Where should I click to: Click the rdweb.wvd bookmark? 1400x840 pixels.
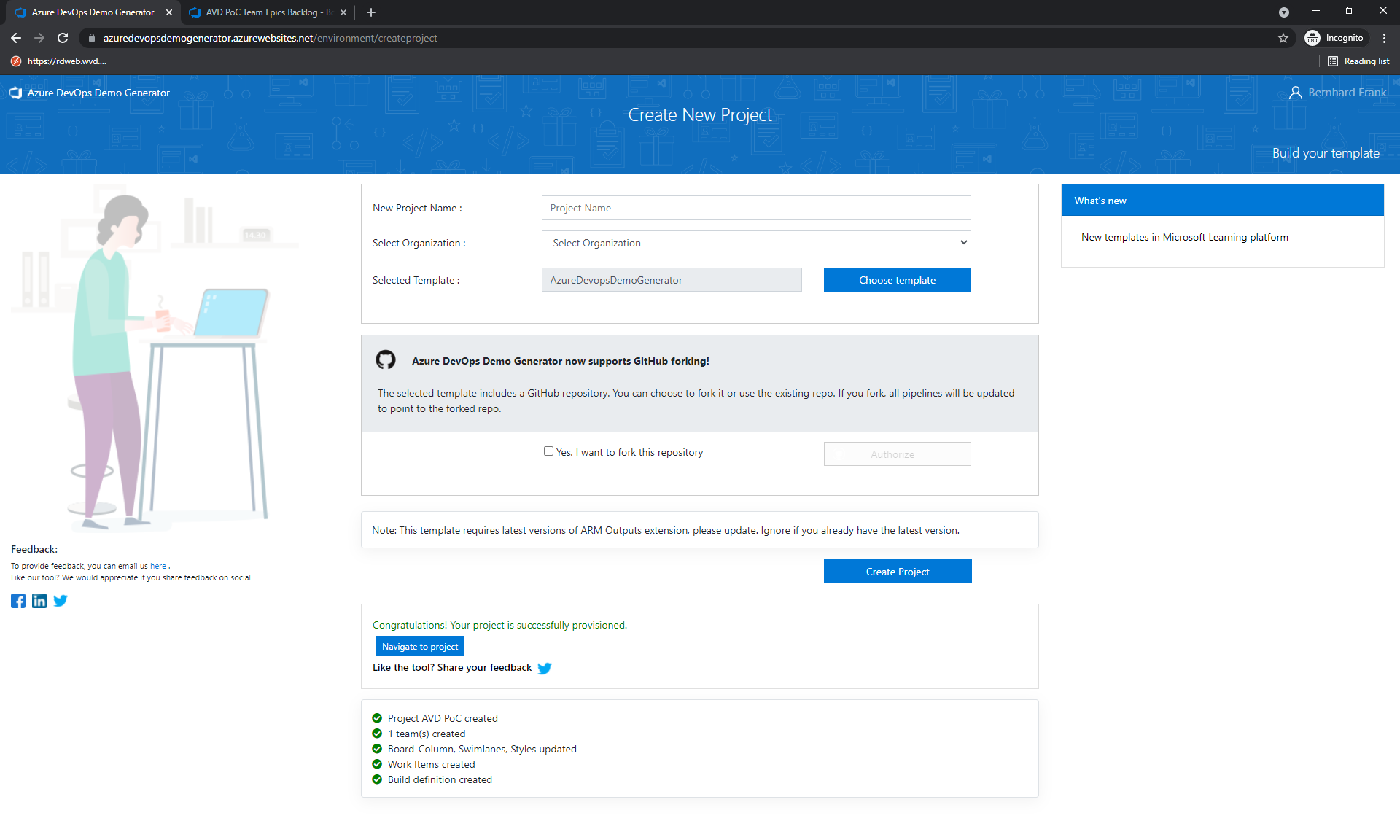point(59,61)
